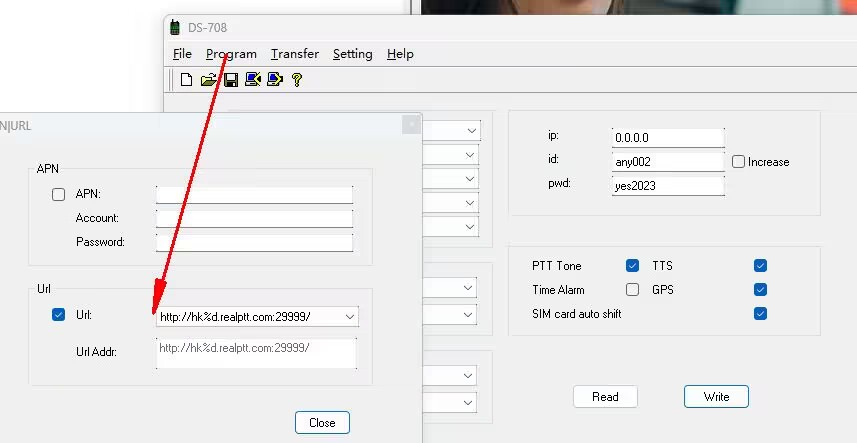Click the read-from-radio computer icon
857x443 pixels.
pyautogui.click(x=252, y=80)
